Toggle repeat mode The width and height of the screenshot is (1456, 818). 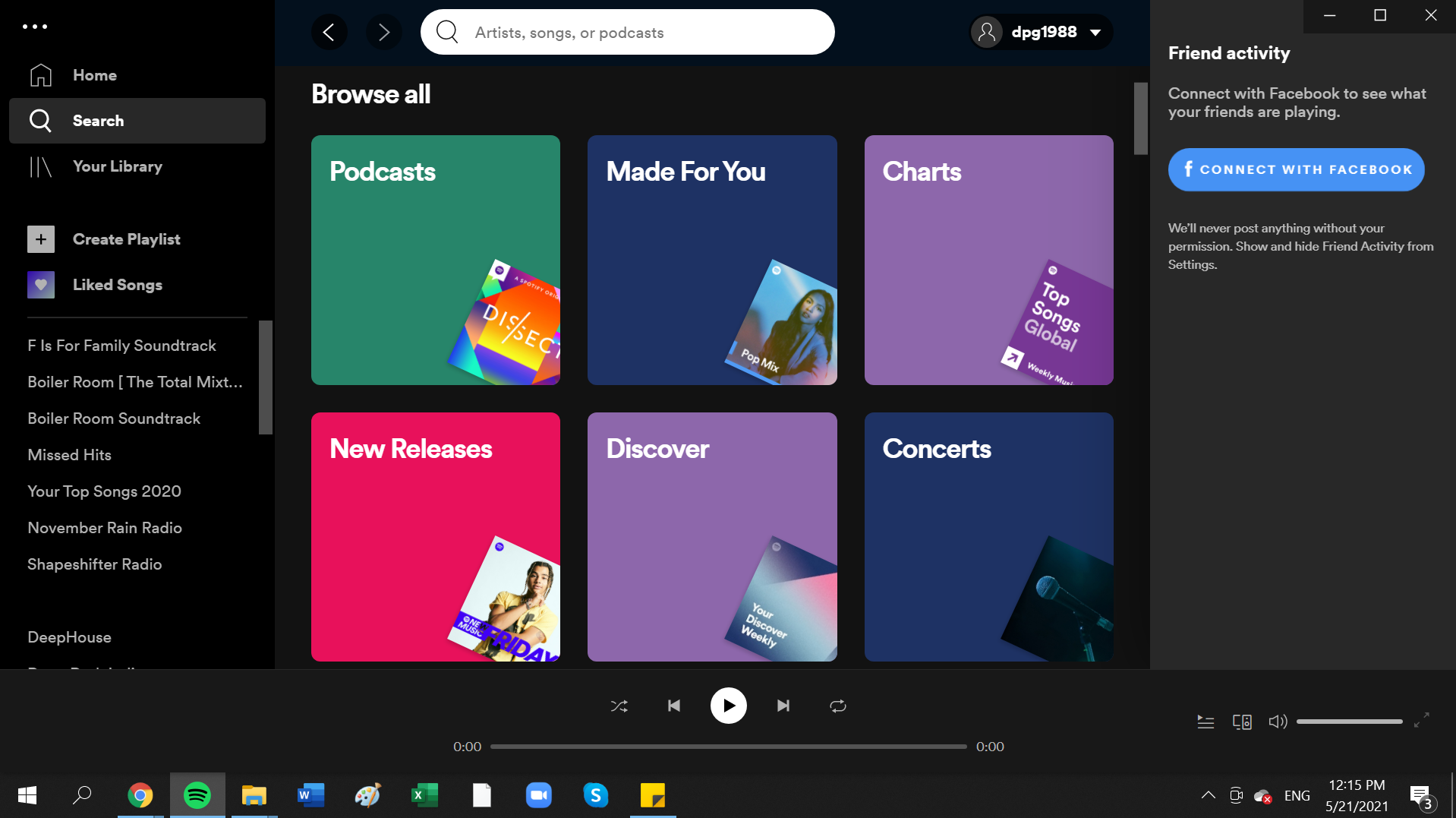[838, 706]
